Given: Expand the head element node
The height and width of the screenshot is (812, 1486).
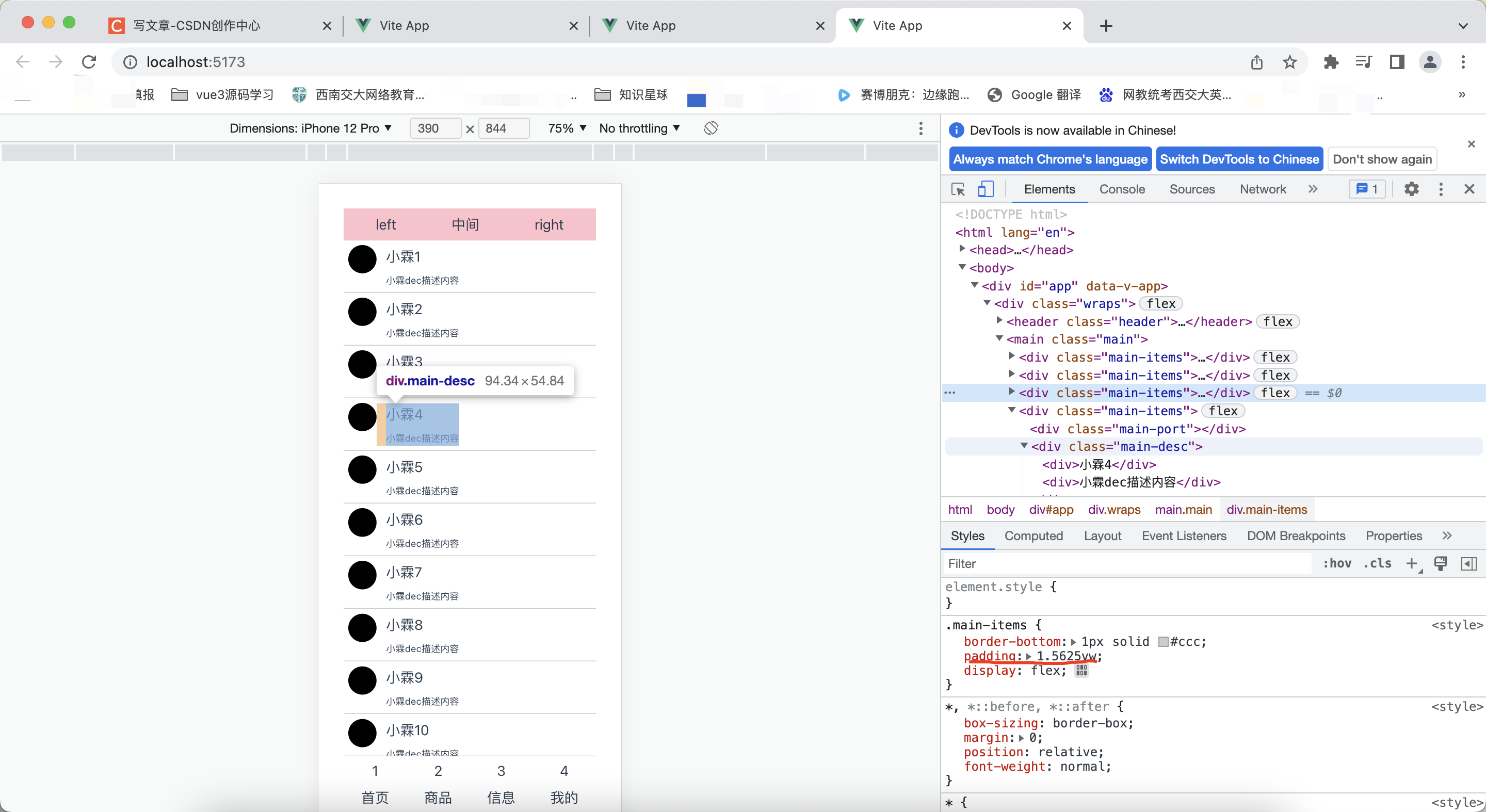Looking at the screenshot, I should 962,249.
